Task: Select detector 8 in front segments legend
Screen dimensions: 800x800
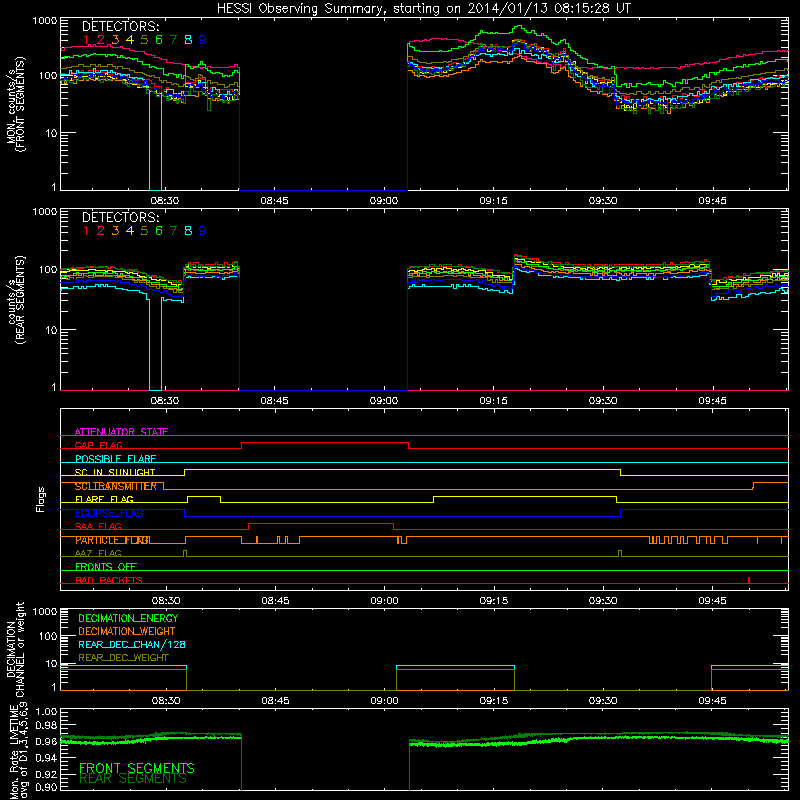Action: click(188, 40)
